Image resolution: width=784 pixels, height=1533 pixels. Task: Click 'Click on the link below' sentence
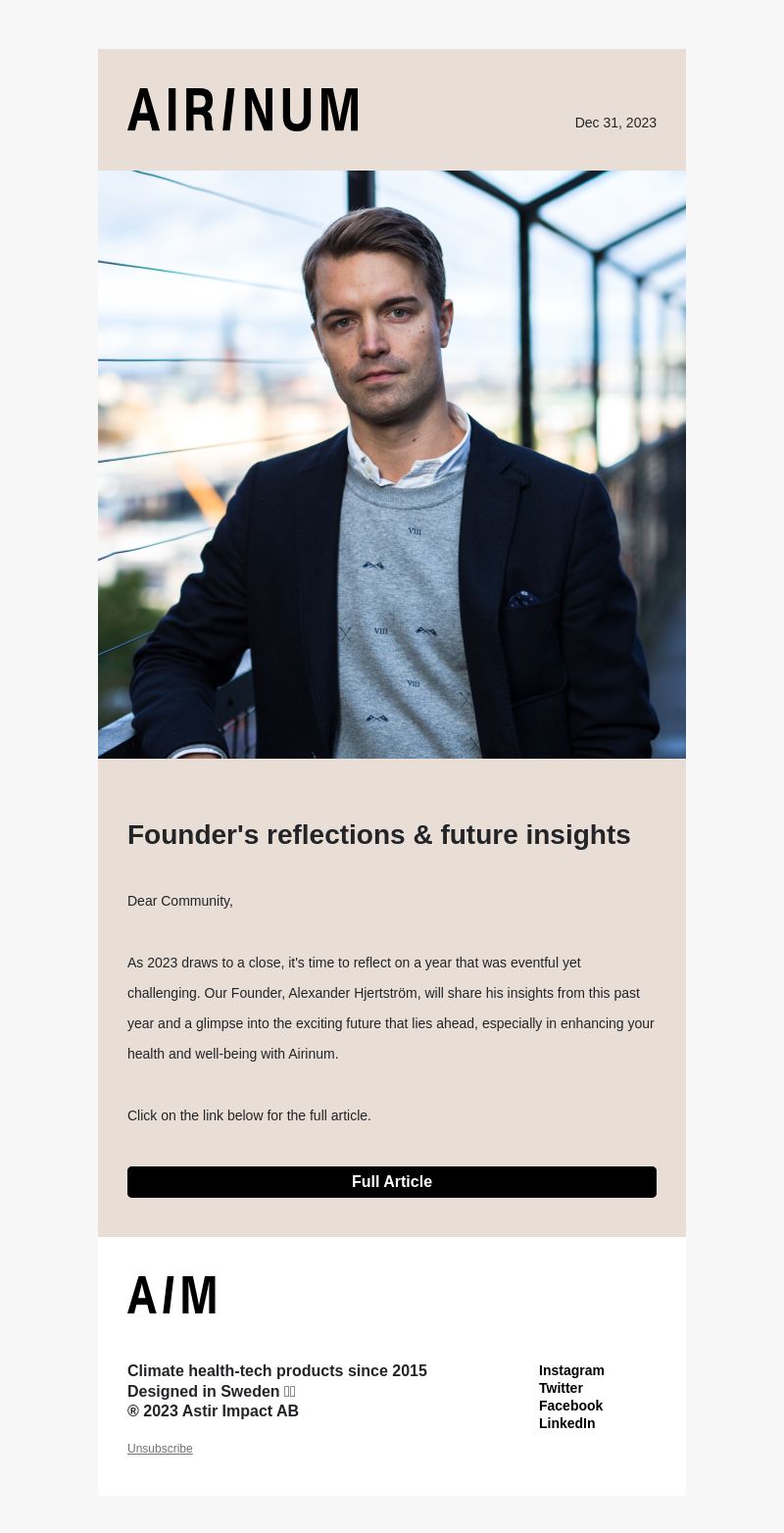click(x=249, y=1115)
